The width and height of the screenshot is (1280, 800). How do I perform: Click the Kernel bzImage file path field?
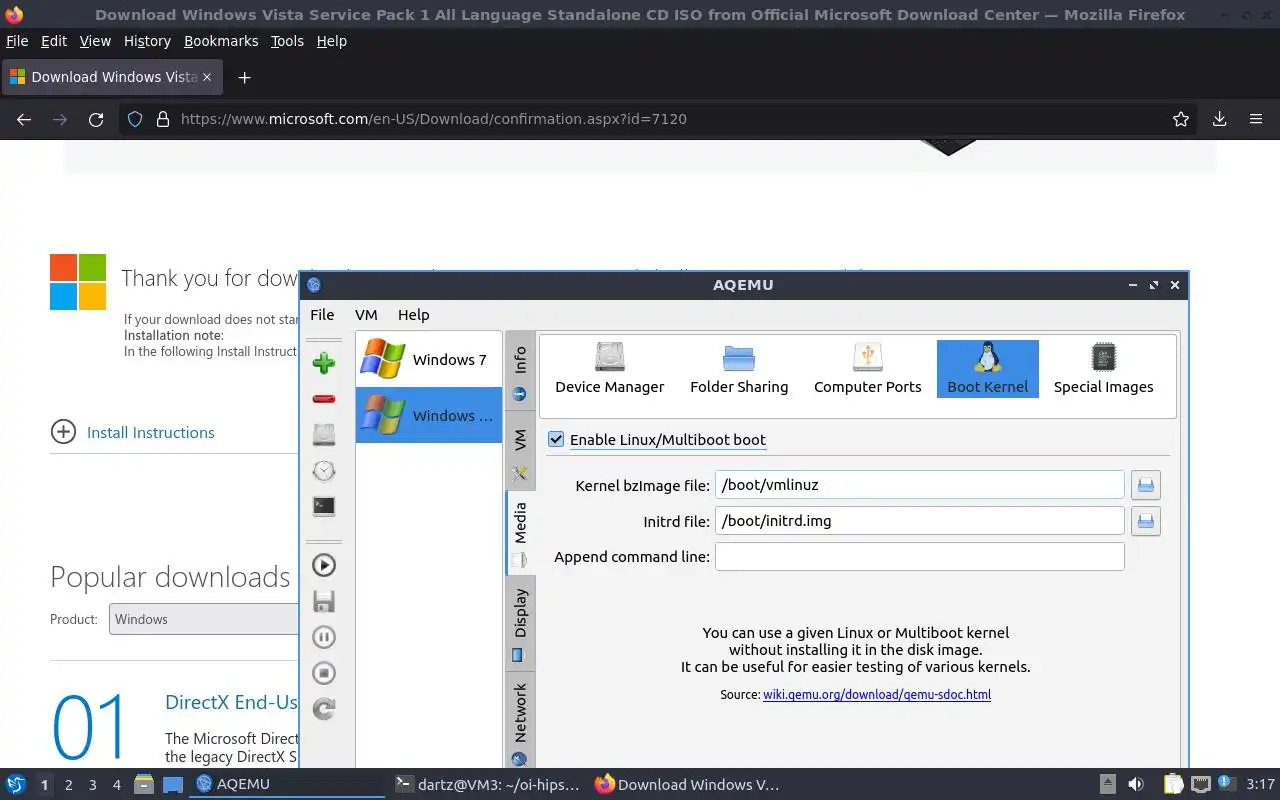920,485
